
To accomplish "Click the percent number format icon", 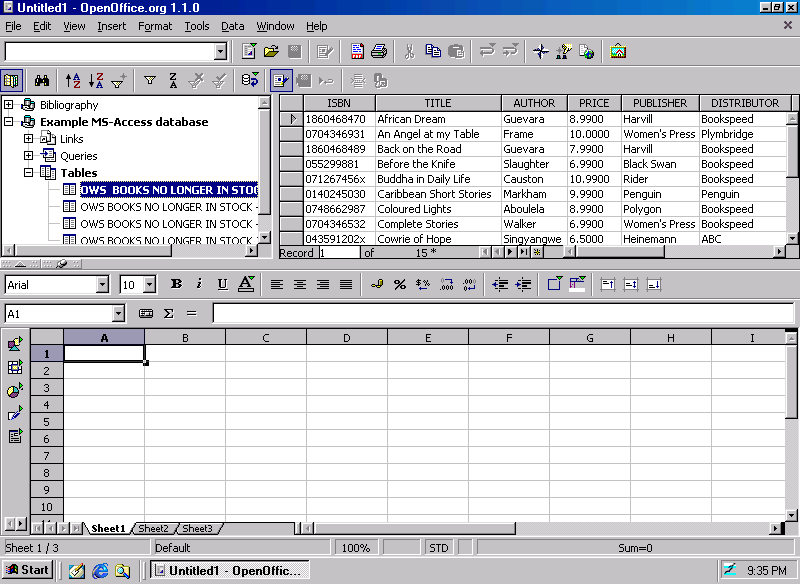I will click(399, 285).
